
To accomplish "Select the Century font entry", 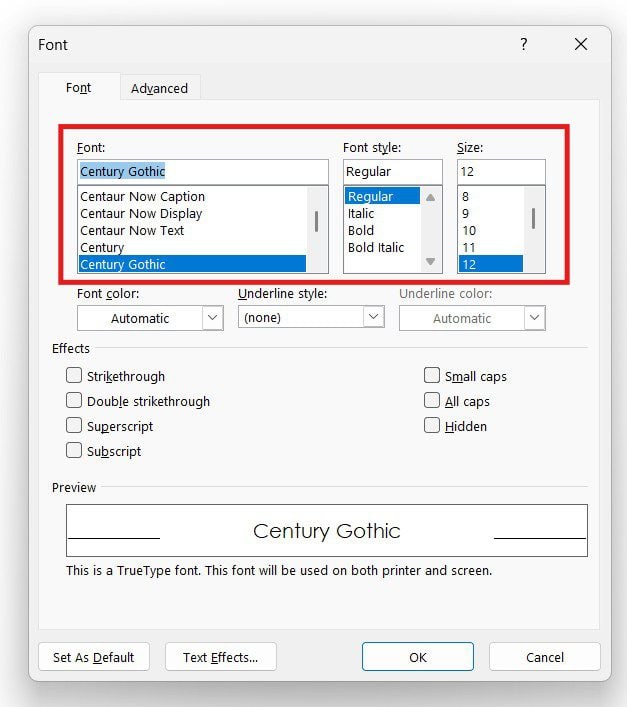I will tap(192, 248).
